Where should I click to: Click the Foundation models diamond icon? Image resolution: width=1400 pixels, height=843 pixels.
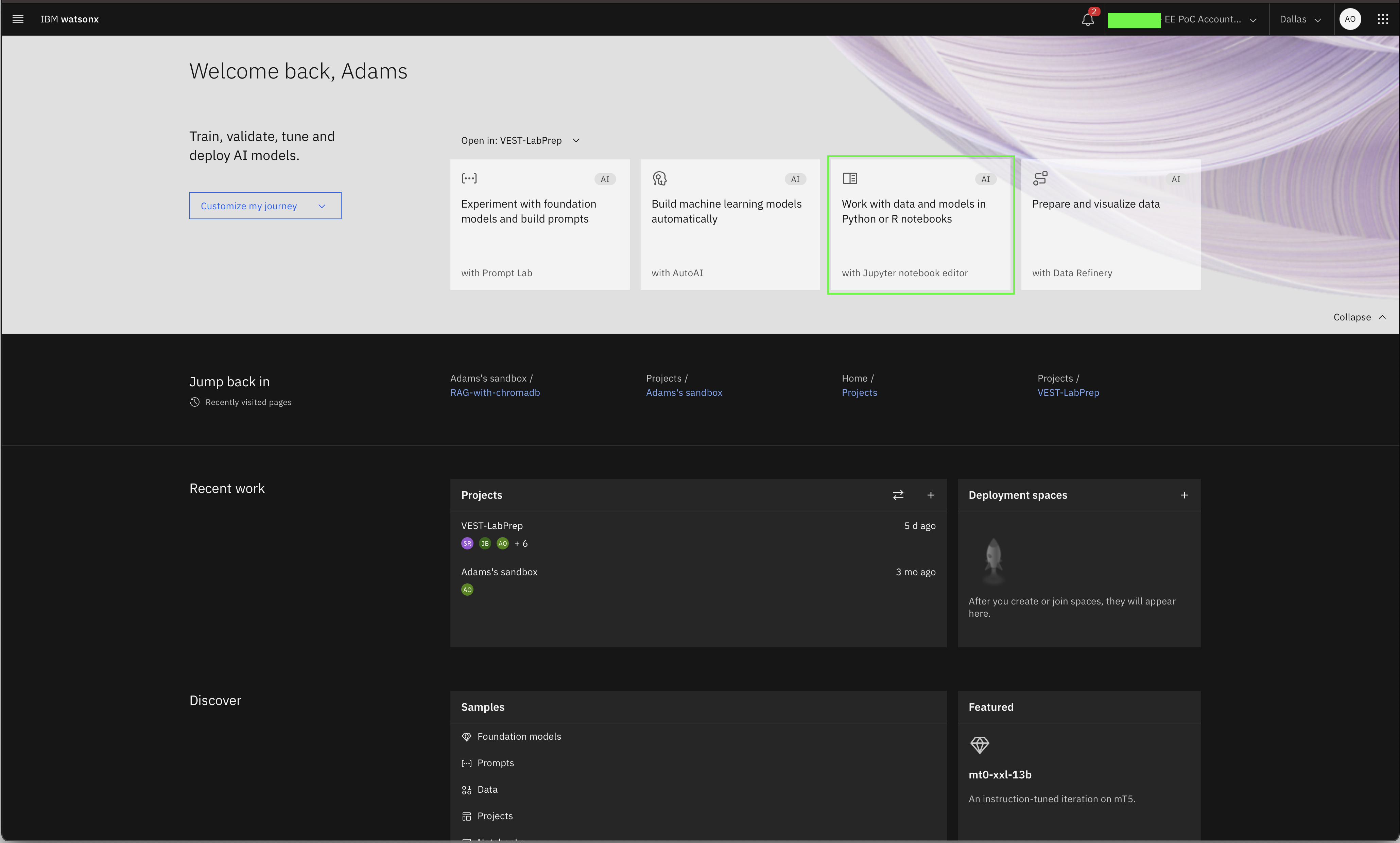[x=466, y=737]
